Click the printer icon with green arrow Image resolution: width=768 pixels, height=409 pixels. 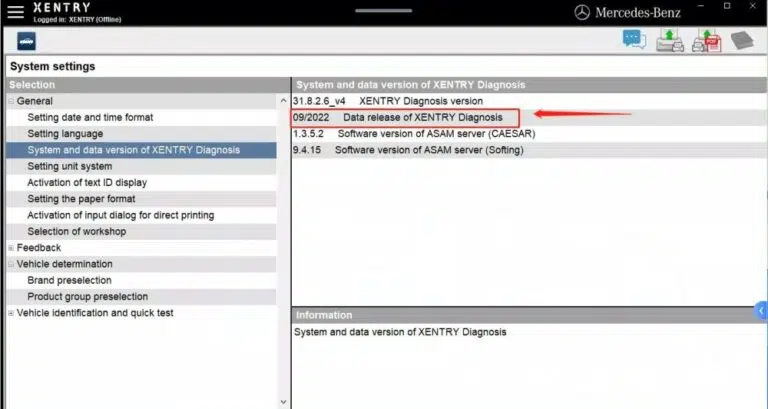(x=669, y=39)
